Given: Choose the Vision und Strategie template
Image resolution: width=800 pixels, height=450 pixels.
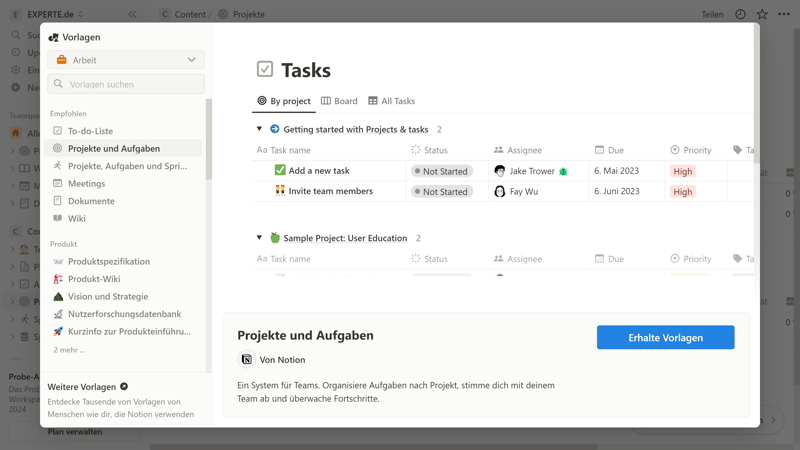Looking at the screenshot, I should pos(107,297).
